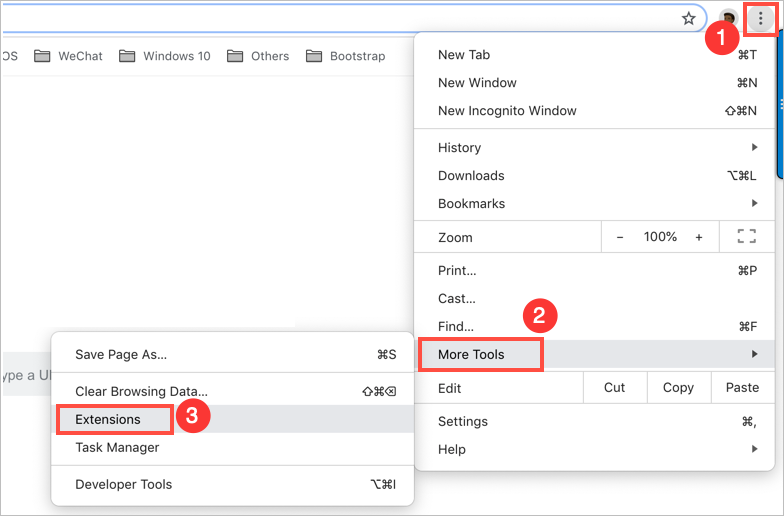Image resolution: width=784 pixels, height=516 pixels.
Task: Click the Paste button in Edit row
Action: pyautogui.click(x=742, y=387)
